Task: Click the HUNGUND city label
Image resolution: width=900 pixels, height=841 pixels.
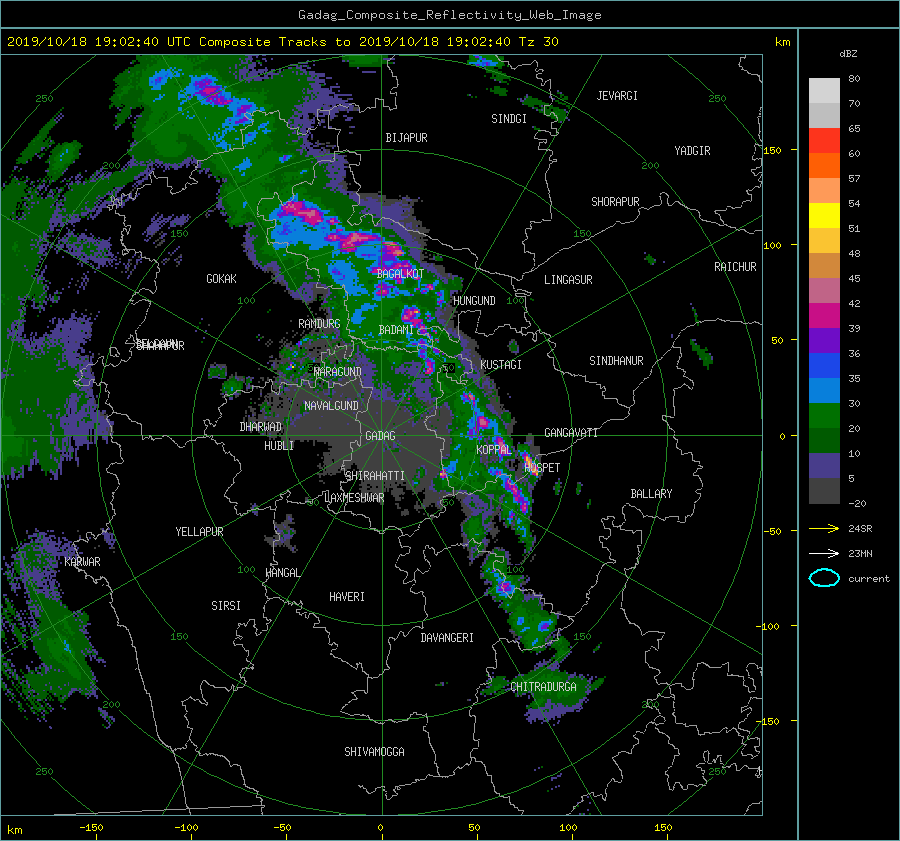Action: [x=474, y=301]
